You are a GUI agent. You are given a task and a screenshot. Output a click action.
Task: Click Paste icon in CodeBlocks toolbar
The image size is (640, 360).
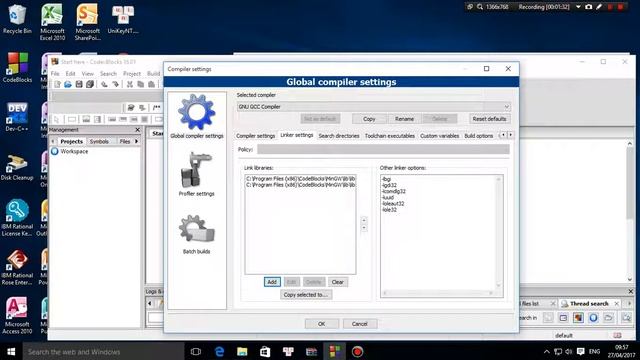click(x=151, y=84)
